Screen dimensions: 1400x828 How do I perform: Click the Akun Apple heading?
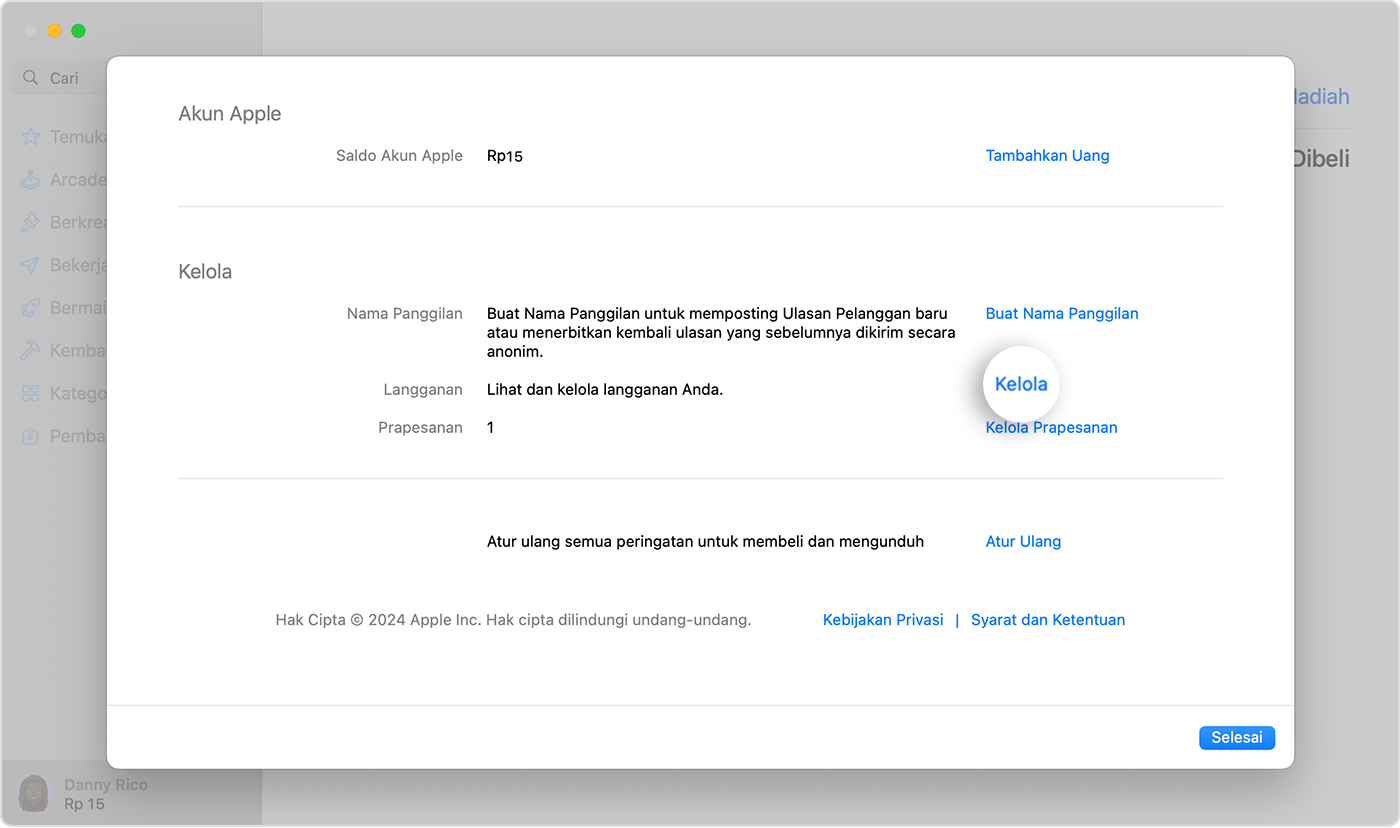tap(230, 114)
